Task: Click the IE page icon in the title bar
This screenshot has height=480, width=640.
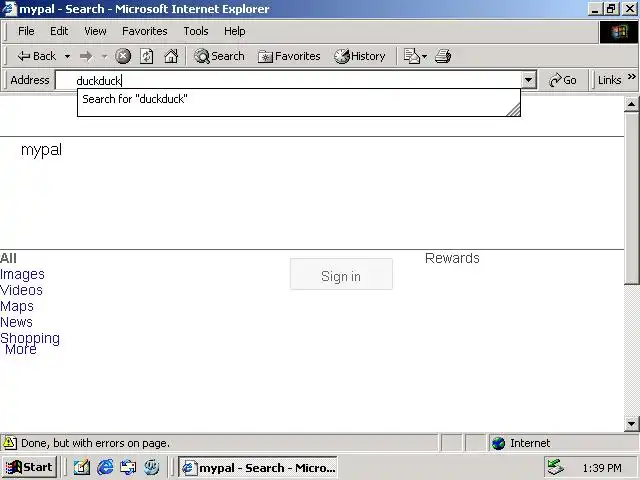Action: click(x=10, y=9)
